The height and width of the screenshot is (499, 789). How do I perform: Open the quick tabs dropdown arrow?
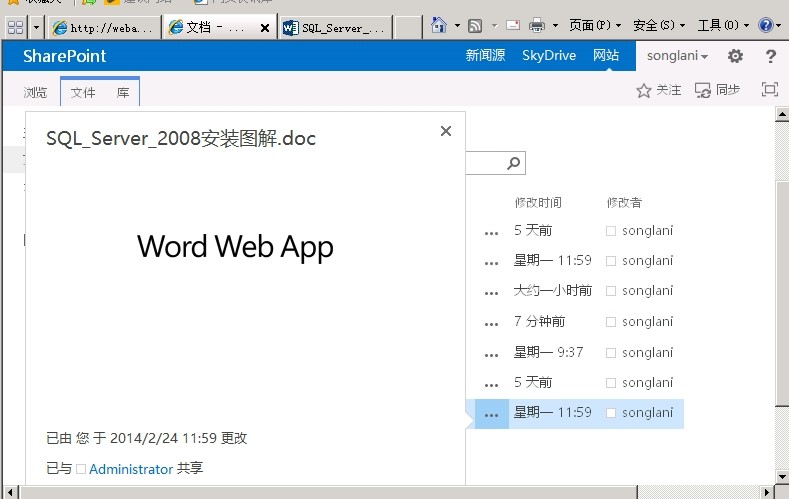point(36,27)
